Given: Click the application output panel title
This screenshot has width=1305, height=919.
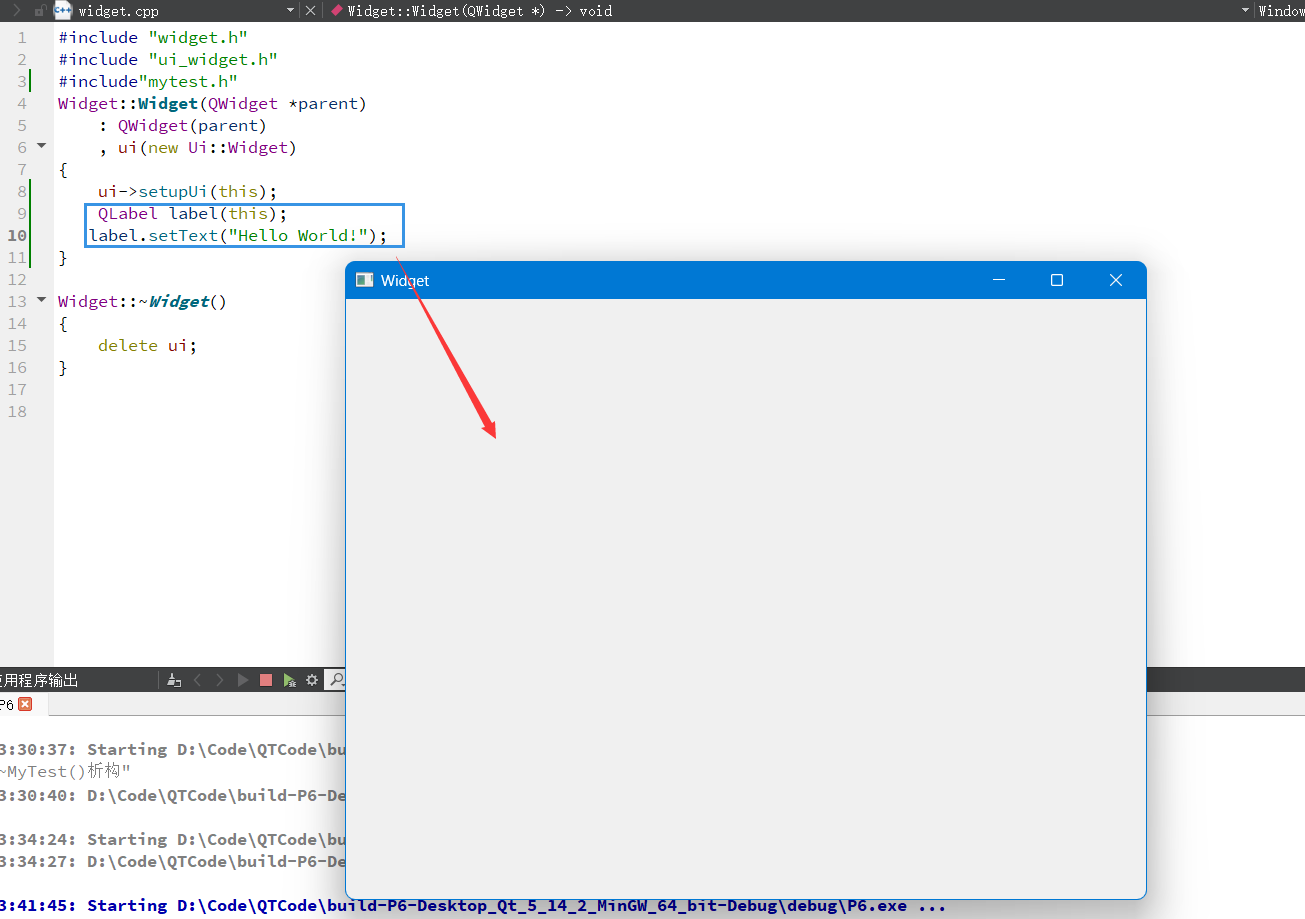Looking at the screenshot, I should (x=39, y=680).
